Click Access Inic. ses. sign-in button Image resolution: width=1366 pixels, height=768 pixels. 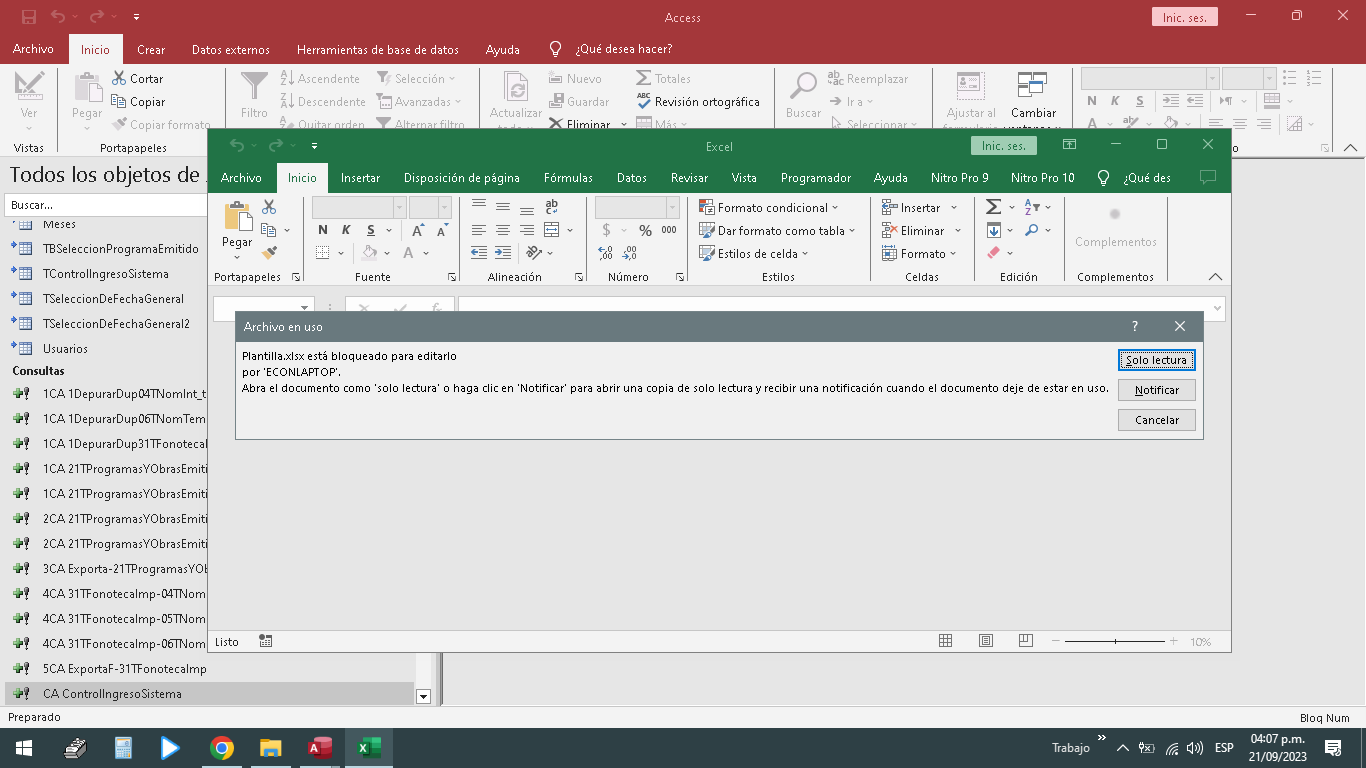[x=1185, y=18]
